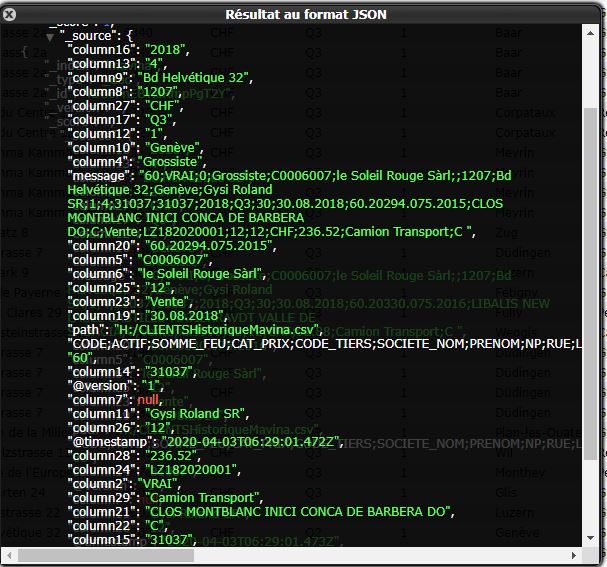Click the path value "H:/CLIENTSHistoriqueMavina.csv"
Viewport: 607px width, 567px height.
(x=216, y=330)
